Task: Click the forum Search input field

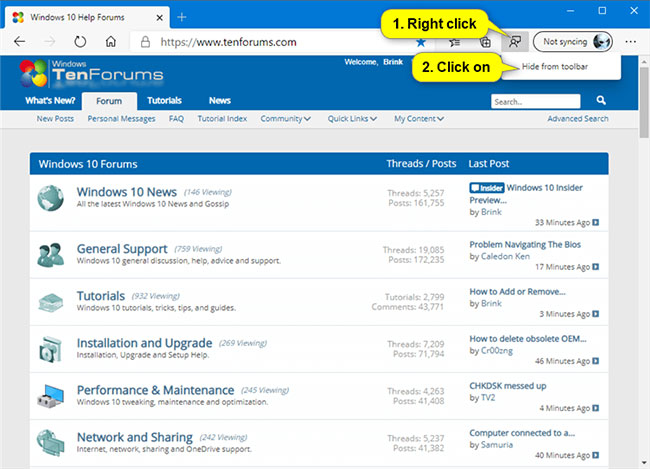Action: pos(536,101)
